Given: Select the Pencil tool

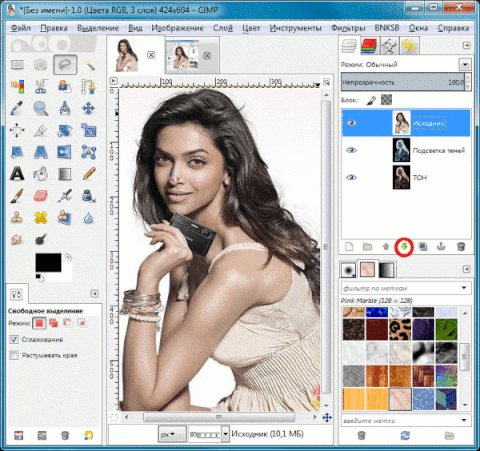Looking at the screenshot, I should 89,173.
